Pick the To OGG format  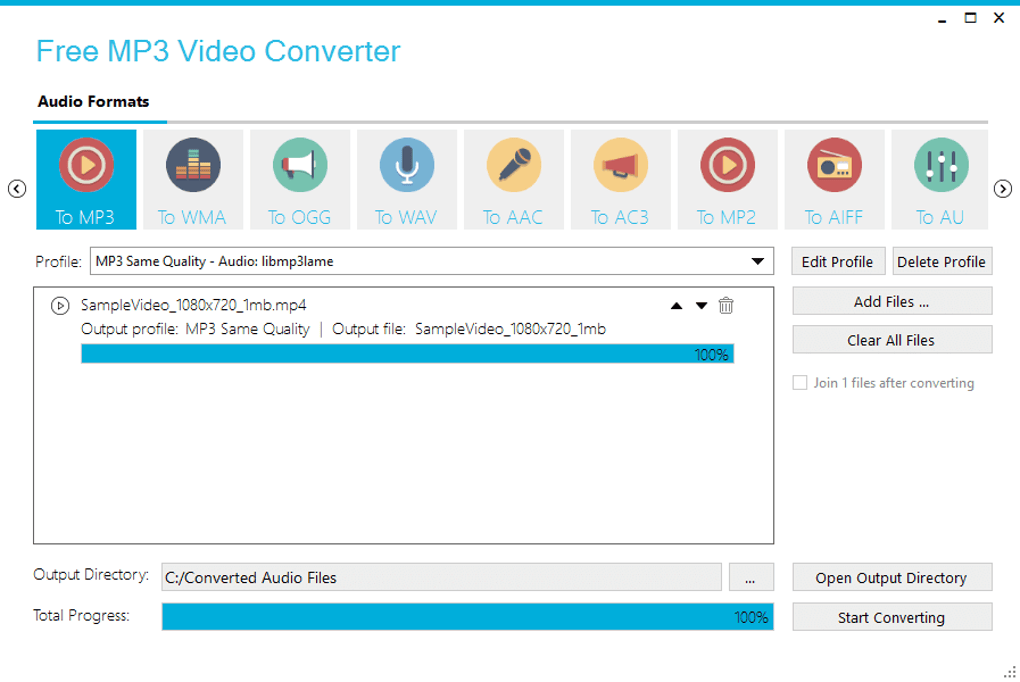[x=300, y=179]
